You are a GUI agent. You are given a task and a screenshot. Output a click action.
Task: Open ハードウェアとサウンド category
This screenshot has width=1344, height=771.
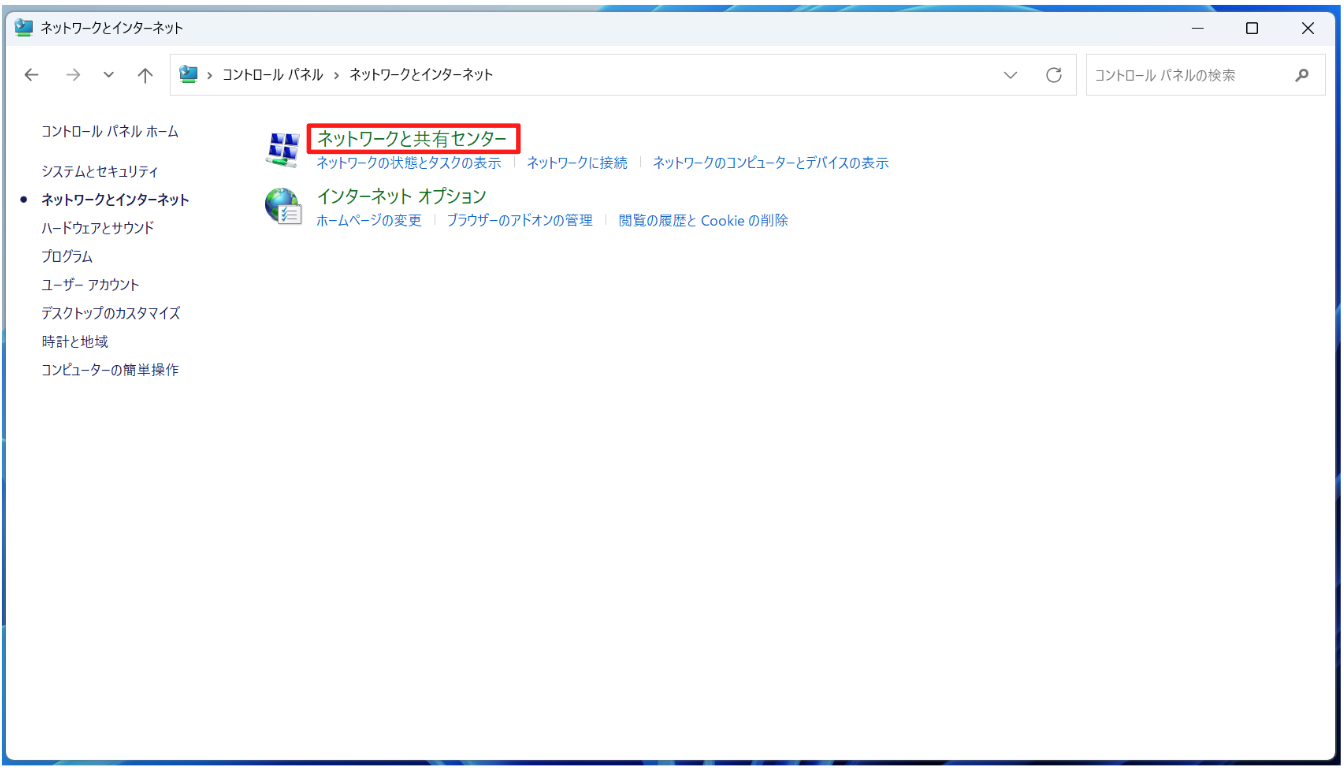98,228
